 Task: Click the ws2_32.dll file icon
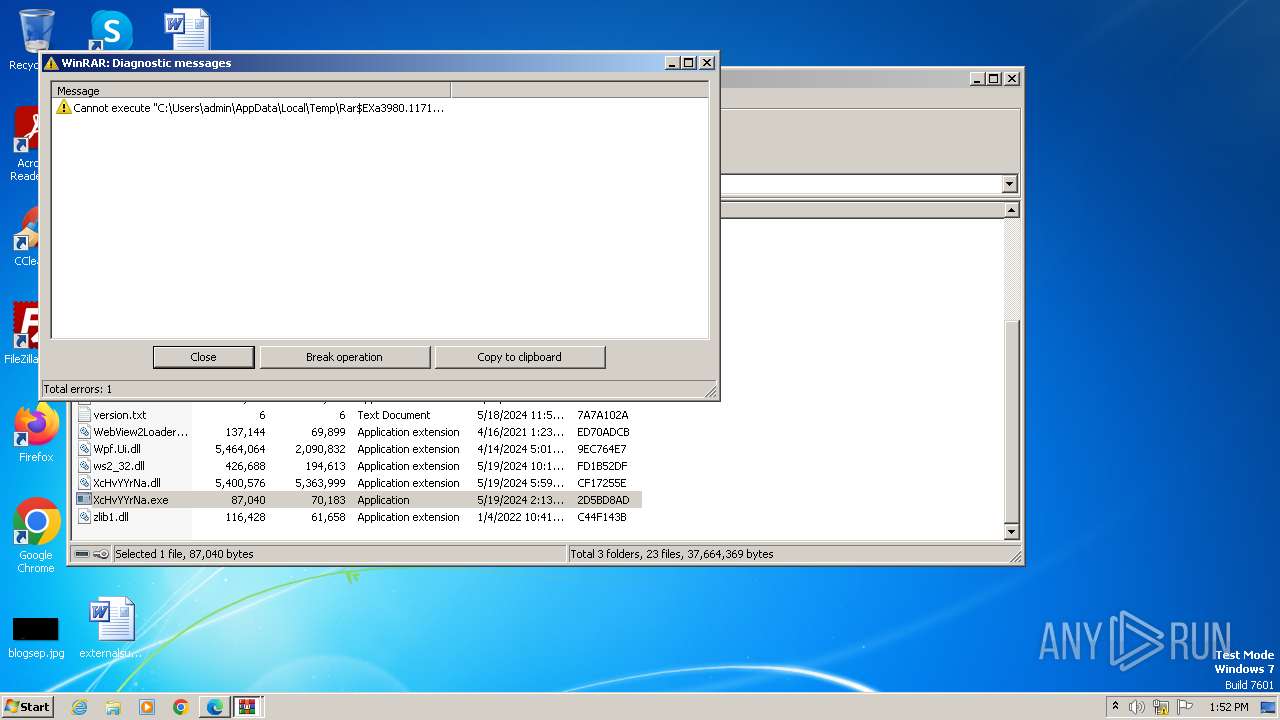pos(84,466)
